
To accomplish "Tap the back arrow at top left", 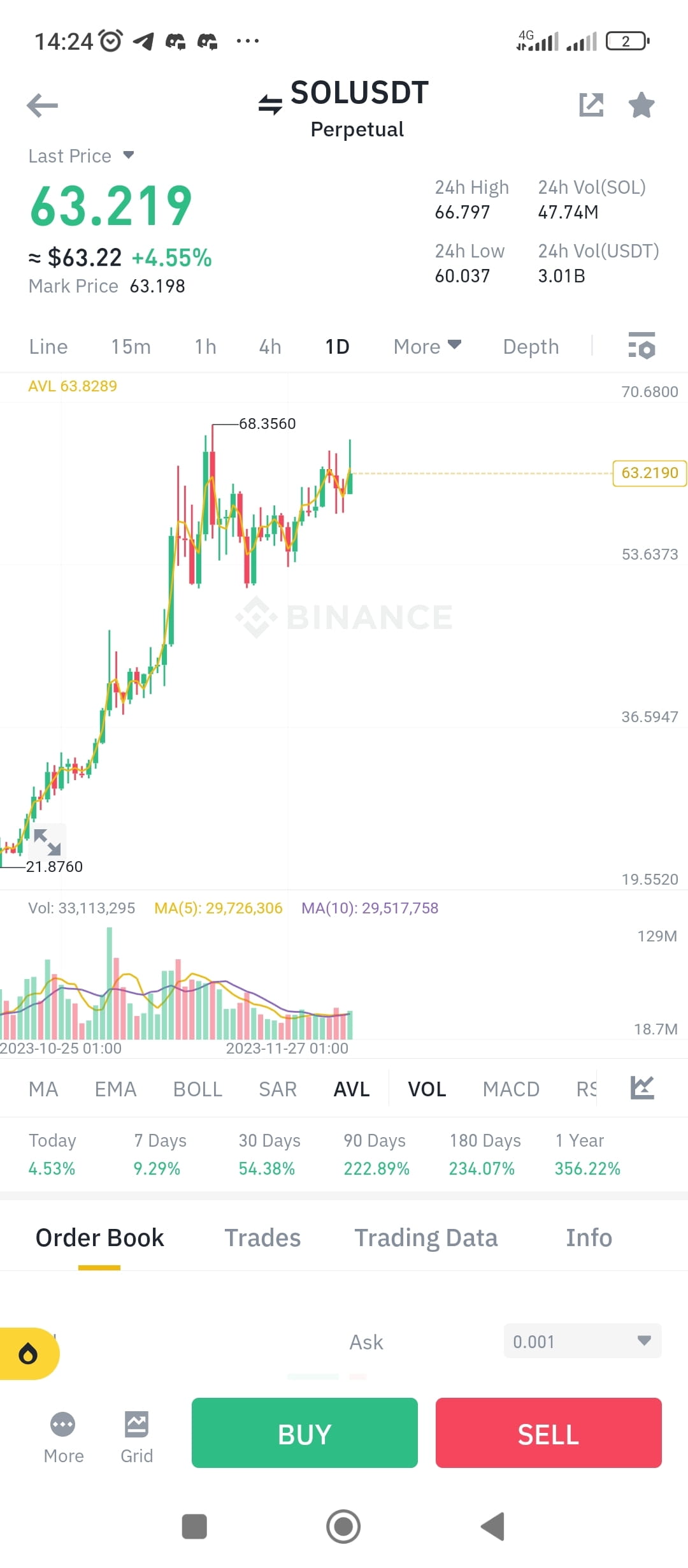I will [x=42, y=105].
